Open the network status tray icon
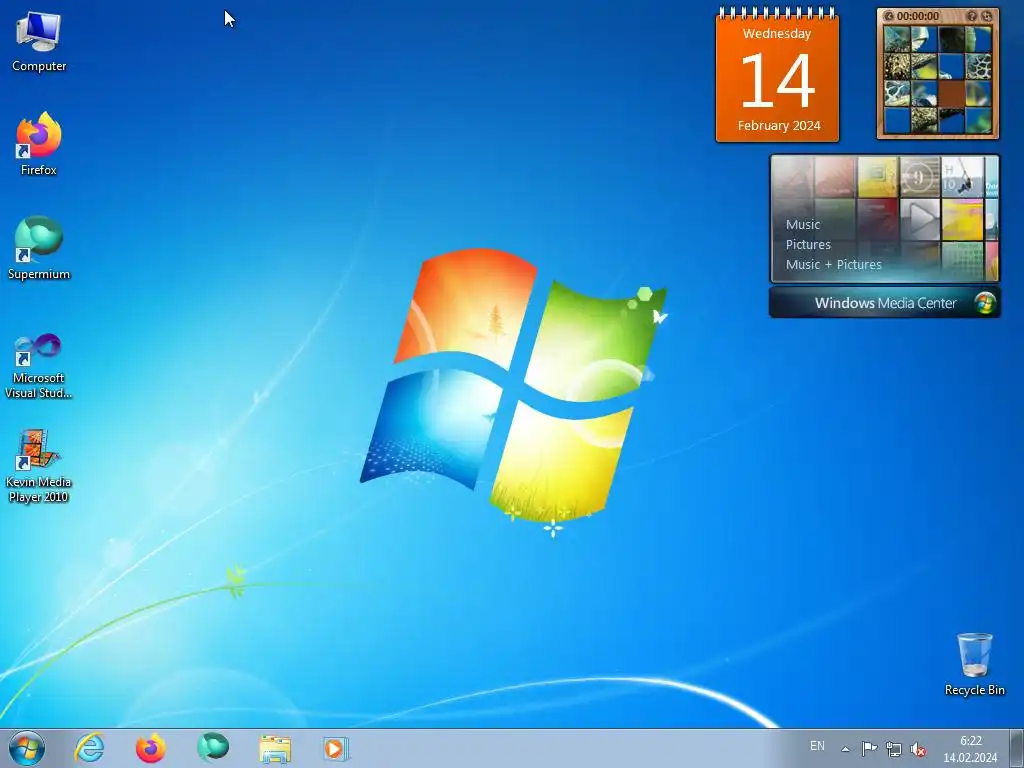The image size is (1024, 768). point(893,748)
